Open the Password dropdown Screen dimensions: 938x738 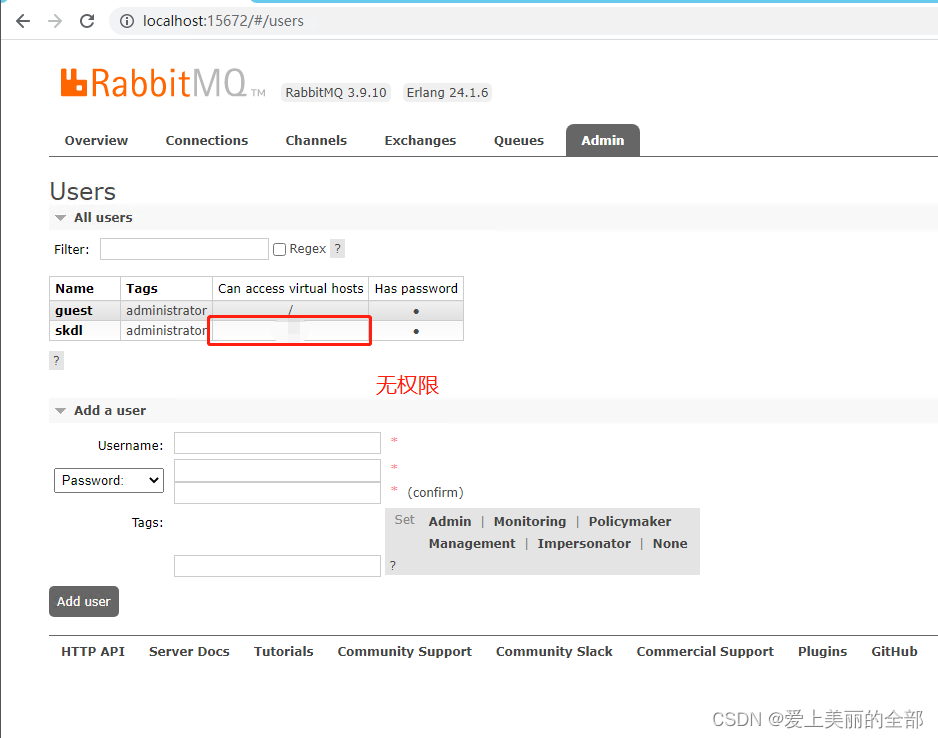pos(108,480)
